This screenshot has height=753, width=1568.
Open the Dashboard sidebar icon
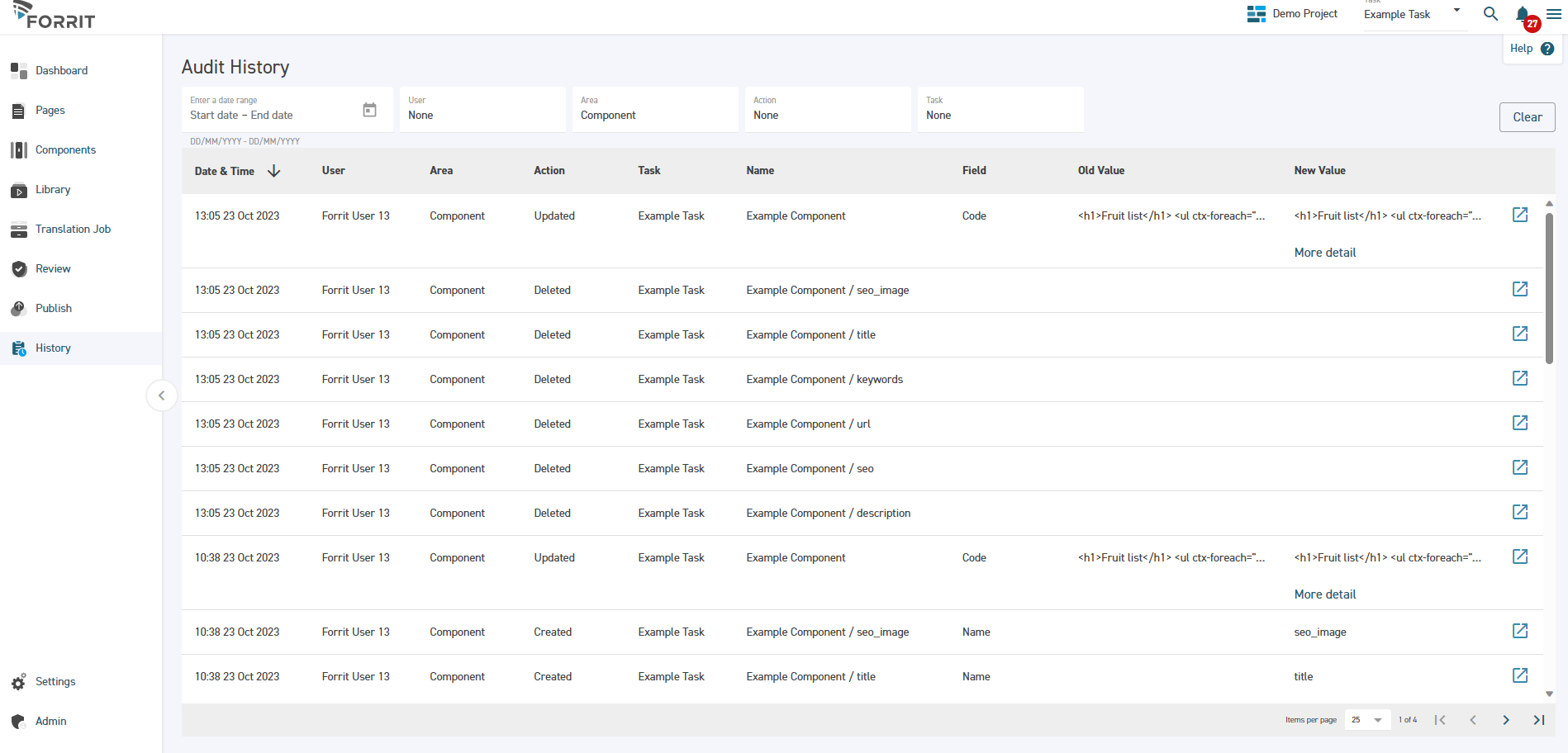point(18,70)
